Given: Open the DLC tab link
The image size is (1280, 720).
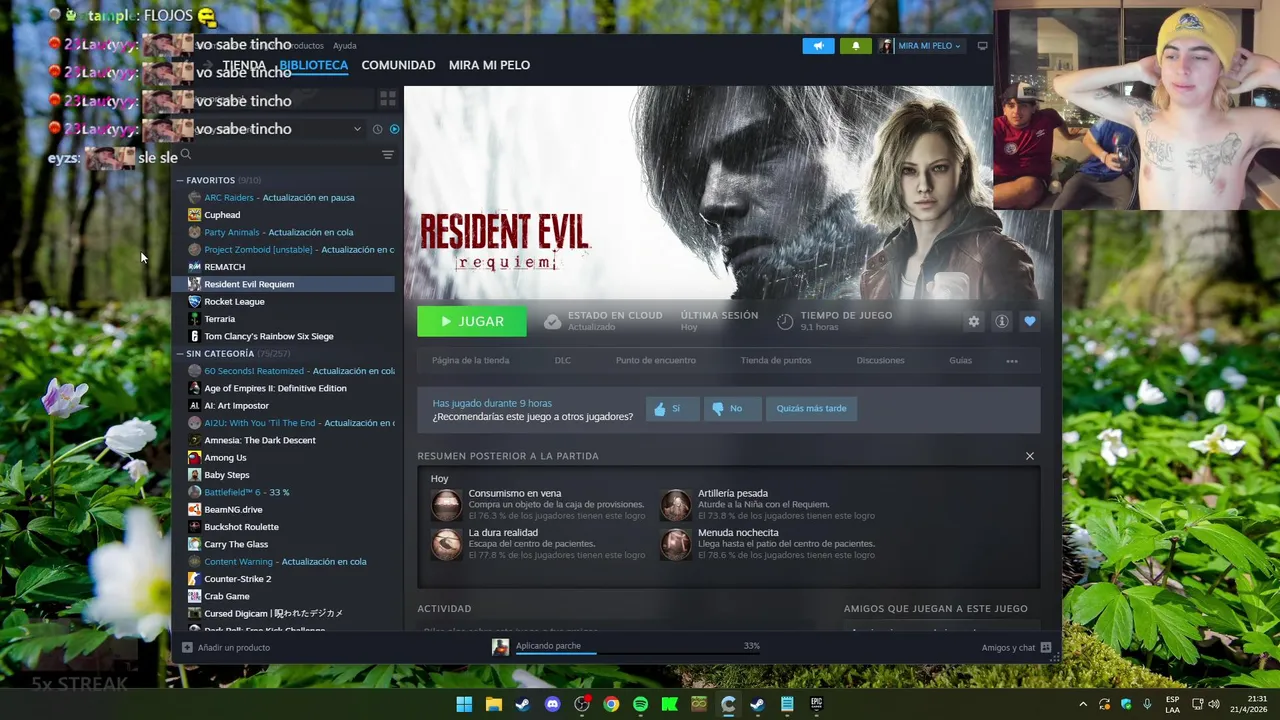Looking at the screenshot, I should [563, 361].
